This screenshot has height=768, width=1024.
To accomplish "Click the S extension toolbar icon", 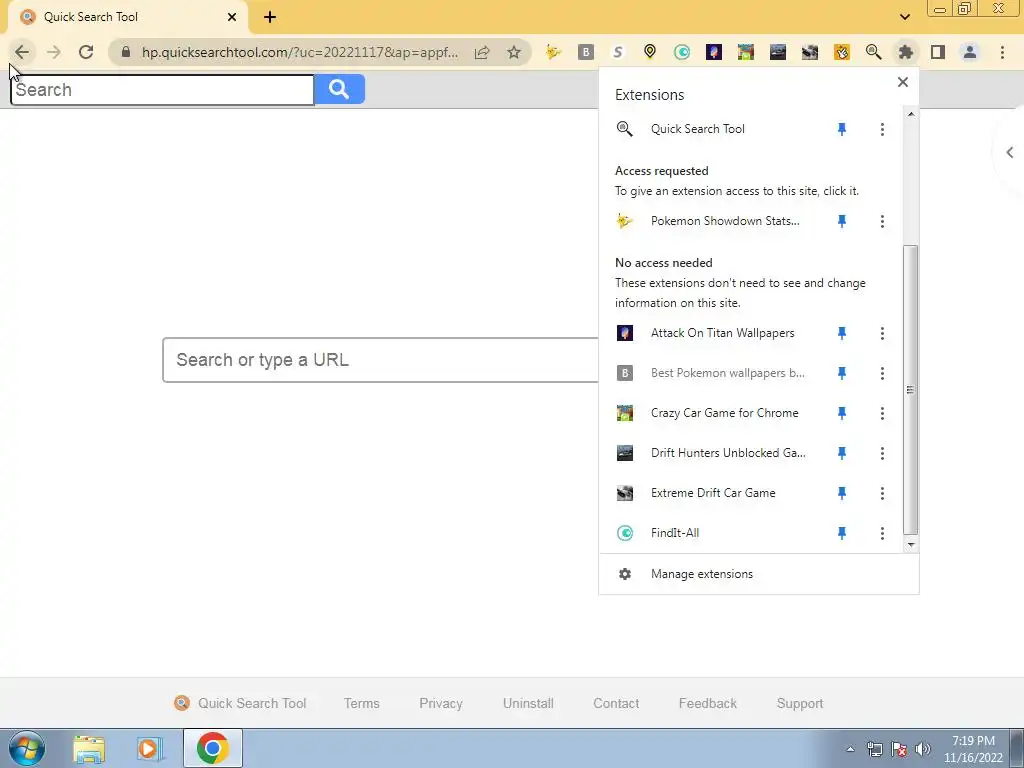I will [618, 52].
